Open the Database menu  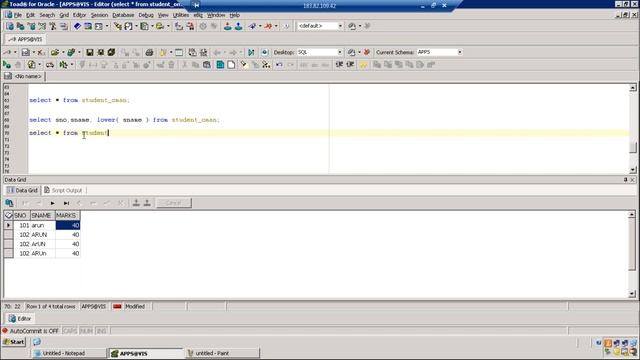(x=123, y=15)
